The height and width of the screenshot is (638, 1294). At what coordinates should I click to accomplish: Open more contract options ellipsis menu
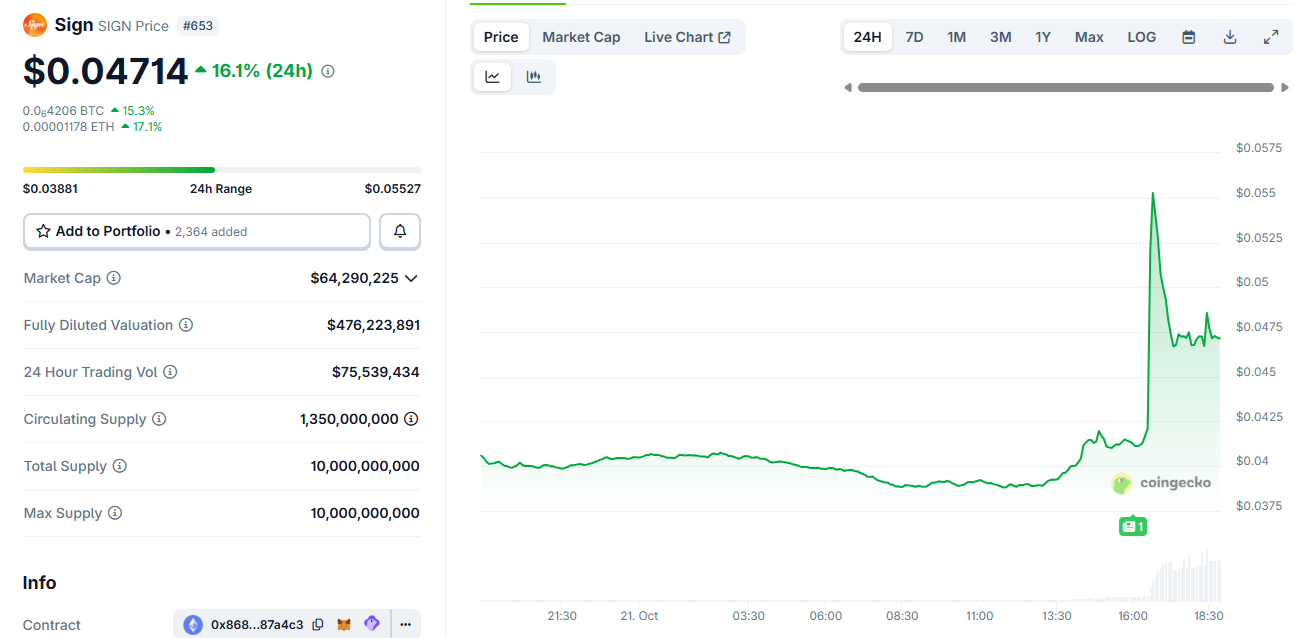[405, 625]
